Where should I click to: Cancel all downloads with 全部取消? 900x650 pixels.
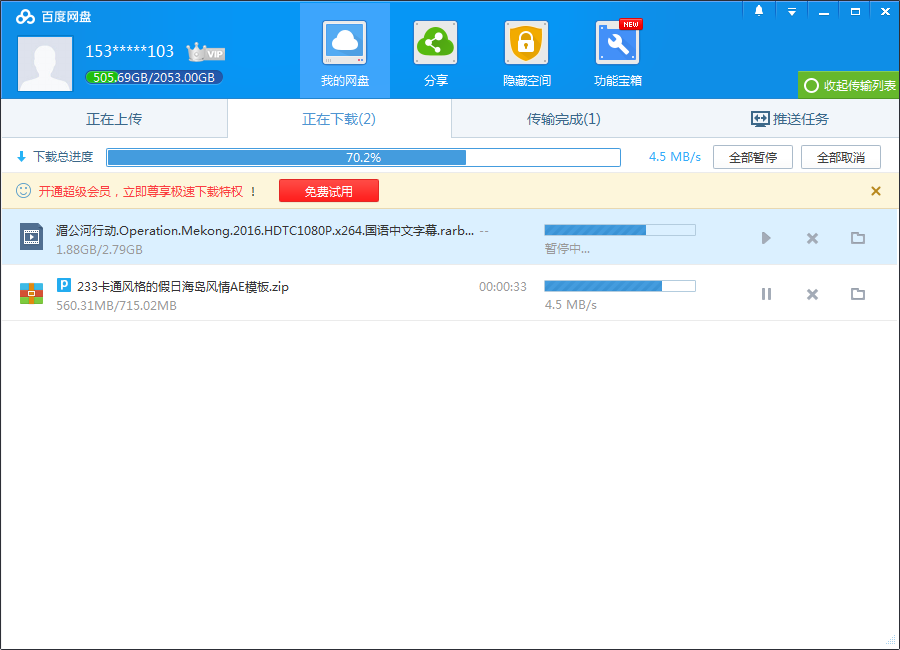[840, 157]
